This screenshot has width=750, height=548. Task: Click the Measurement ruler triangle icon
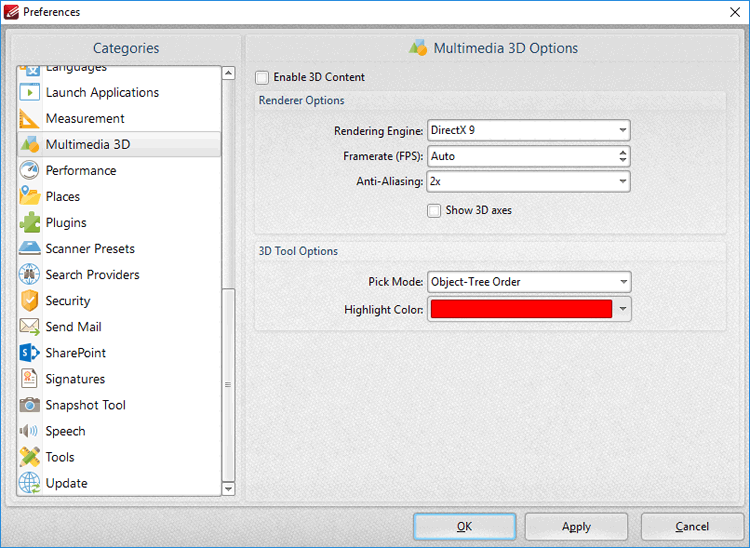(x=30, y=119)
